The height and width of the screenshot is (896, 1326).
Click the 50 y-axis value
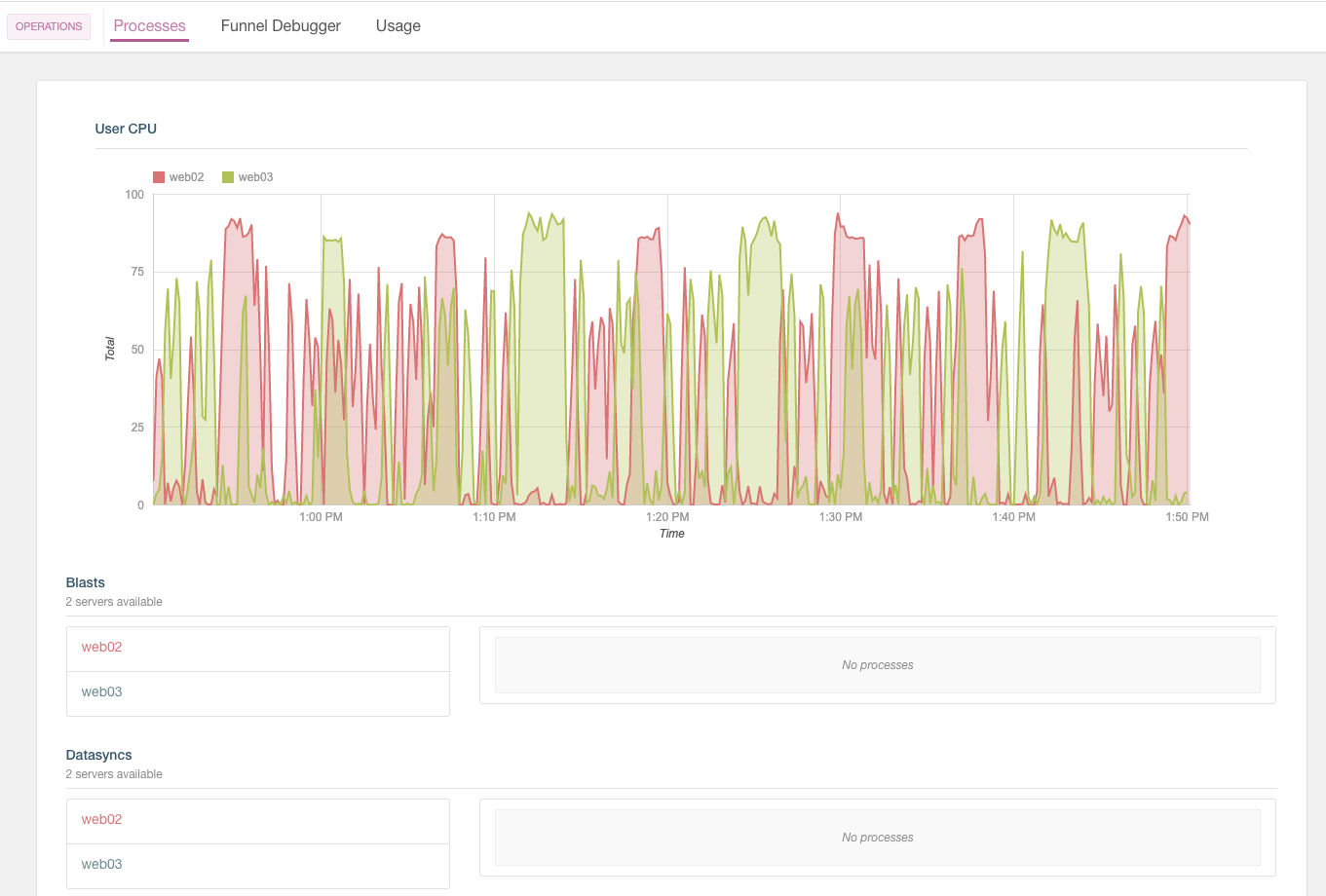point(137,350)
